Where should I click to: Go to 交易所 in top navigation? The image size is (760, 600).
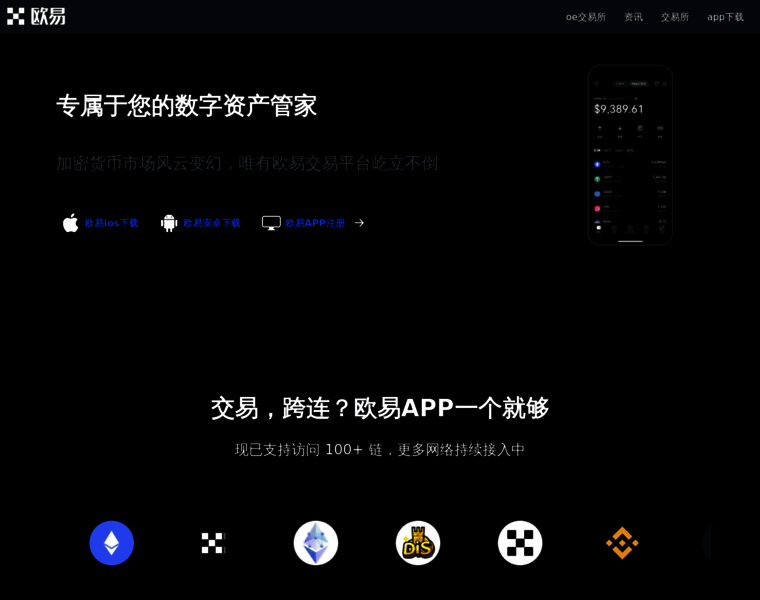[x=675, y=17]
